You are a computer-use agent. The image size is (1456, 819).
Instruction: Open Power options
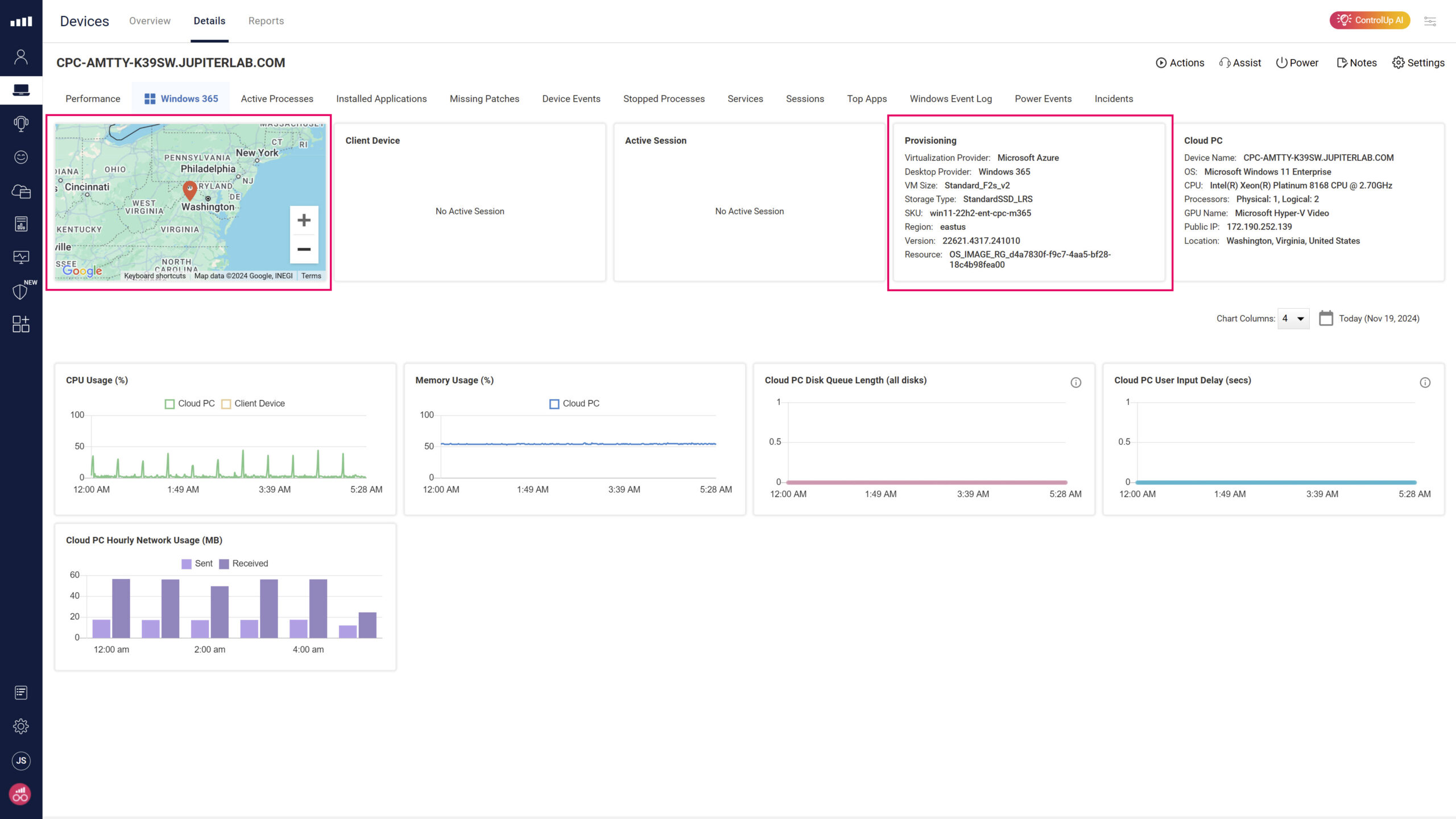tap(1297, 63)
